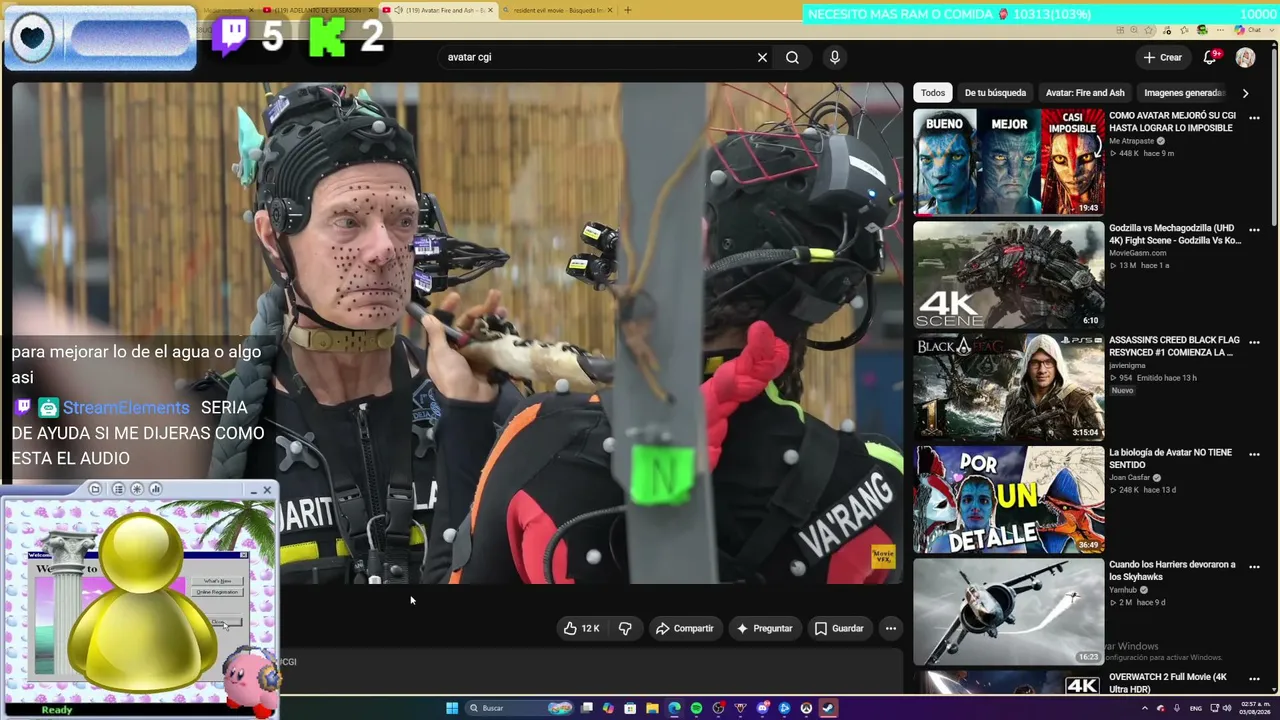The height and width of the screenshot is (720, 1280).
Task: Open options for Godzilla vs Mechagodzilla video
Action: coord(1254,230)
